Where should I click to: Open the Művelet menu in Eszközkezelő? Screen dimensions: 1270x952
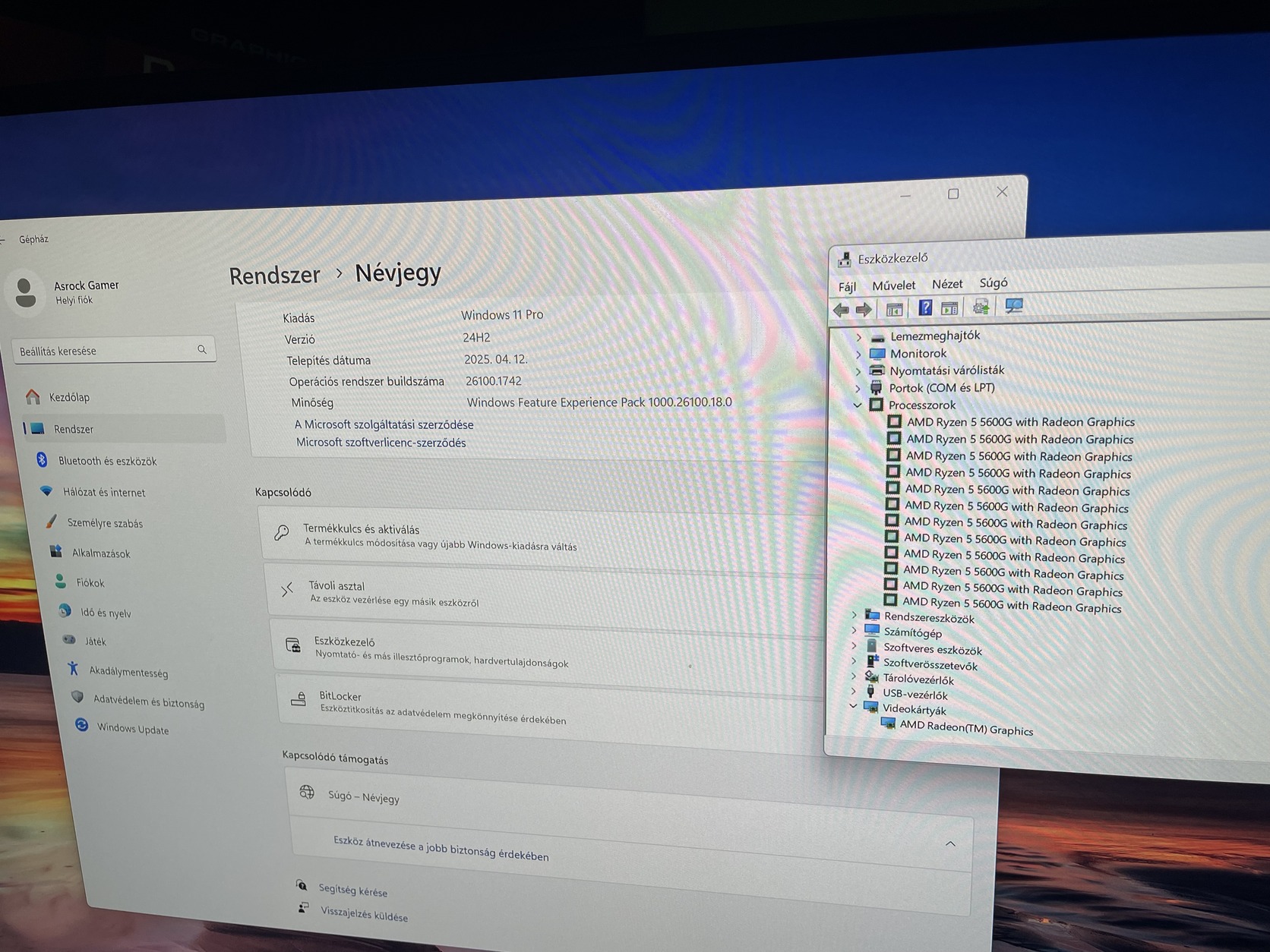(893, 285)
